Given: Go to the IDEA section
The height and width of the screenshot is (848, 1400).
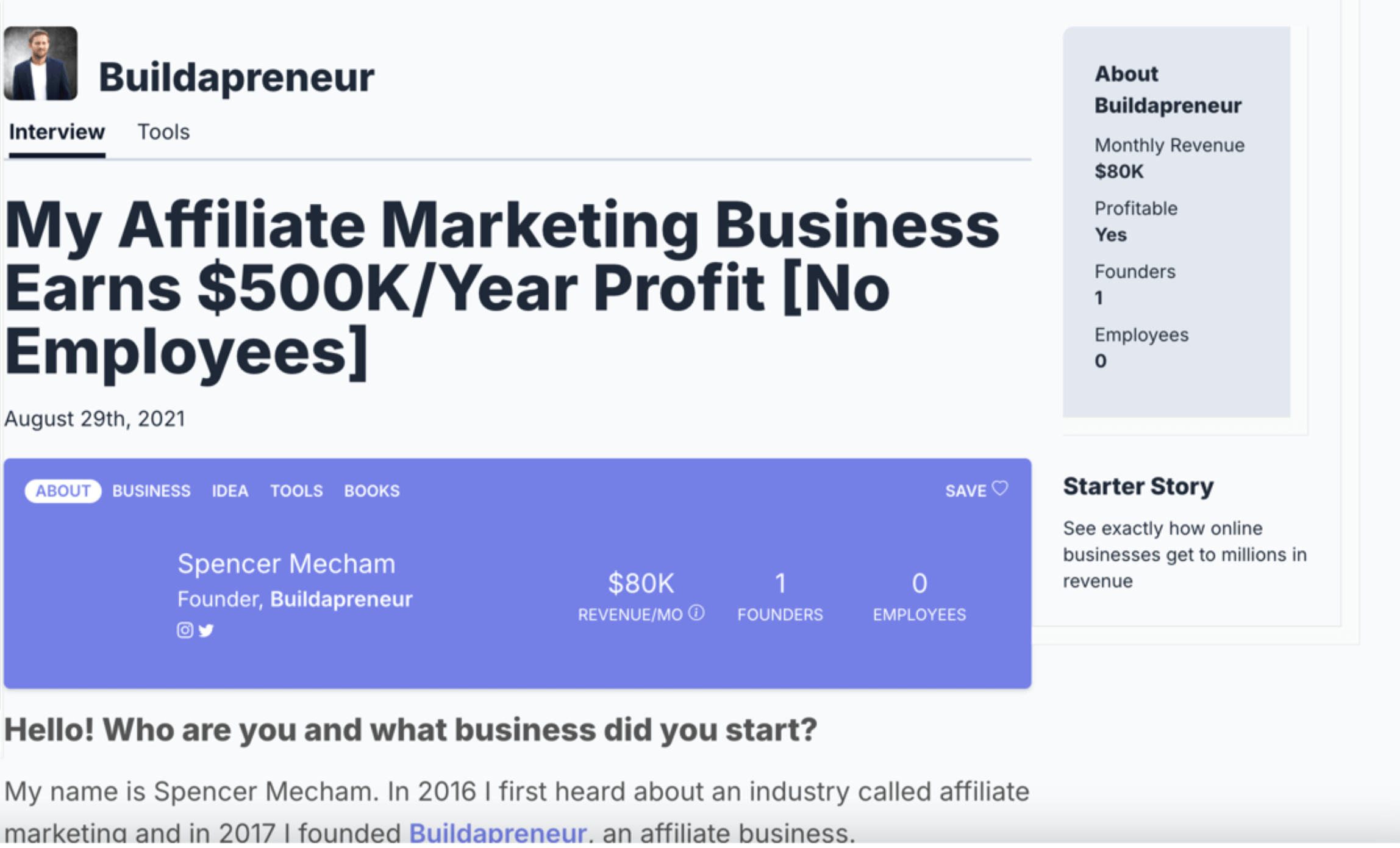Looking at the screenshot, I should [x=230, y=491].
